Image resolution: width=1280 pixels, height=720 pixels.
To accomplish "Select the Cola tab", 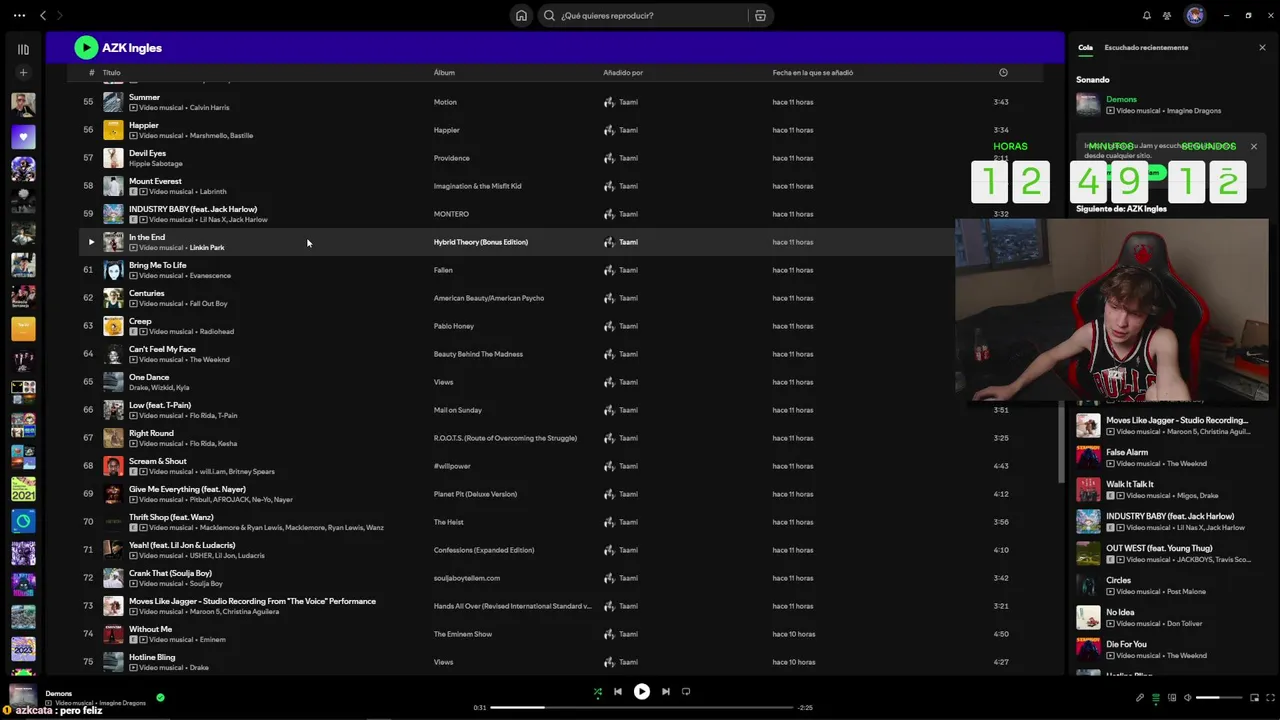I will [x=1085, y=47].
